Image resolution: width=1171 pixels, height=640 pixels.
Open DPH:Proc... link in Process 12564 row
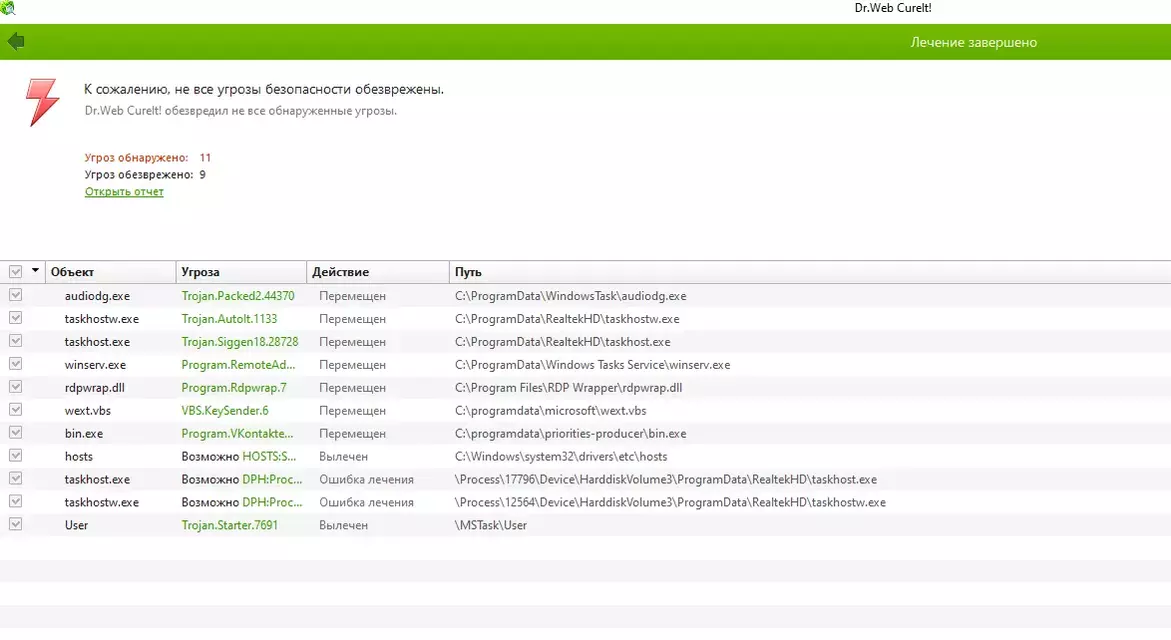pyautogui.click(x=272, y=502)
